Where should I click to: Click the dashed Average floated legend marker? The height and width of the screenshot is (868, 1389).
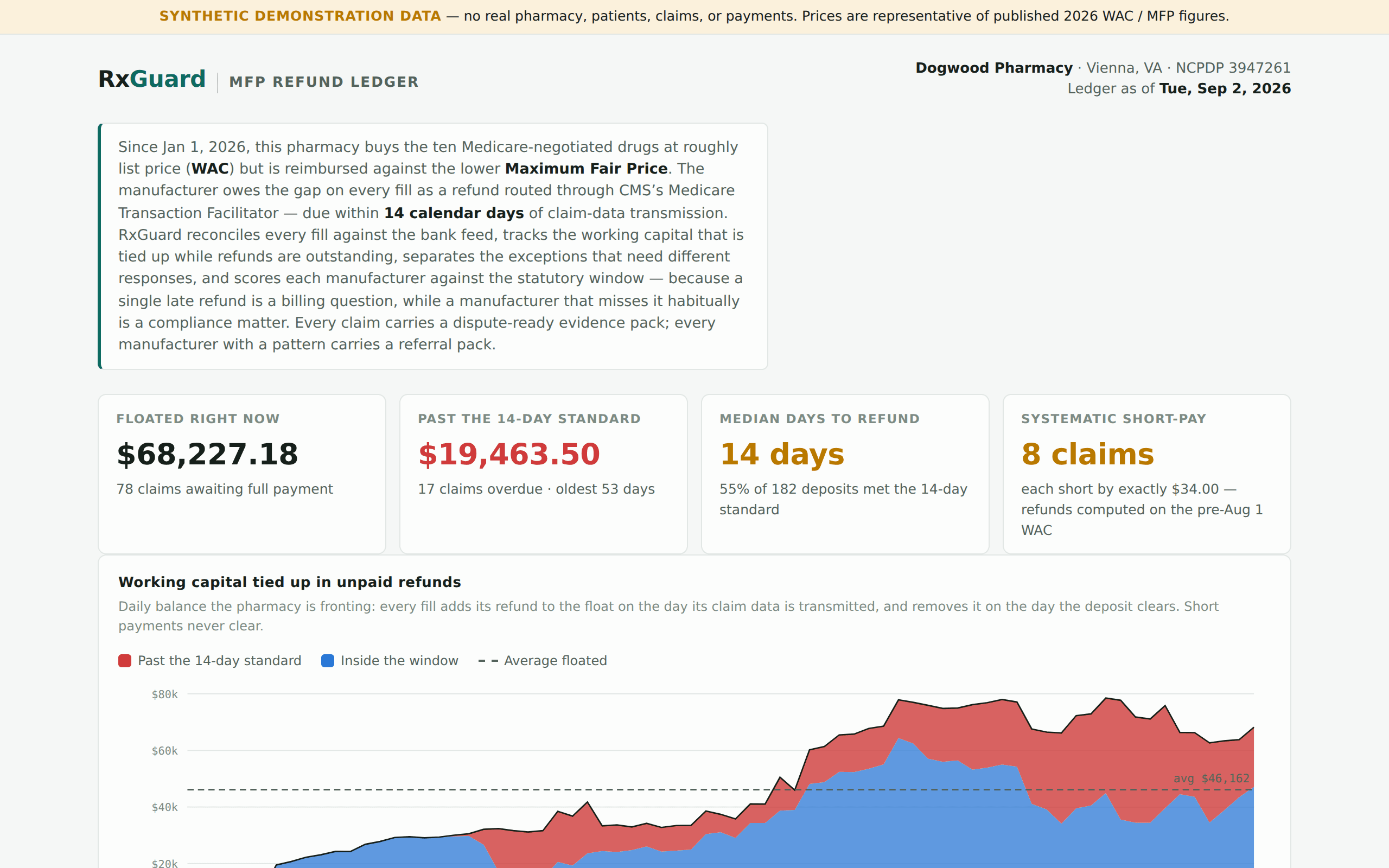pos(488,661)
